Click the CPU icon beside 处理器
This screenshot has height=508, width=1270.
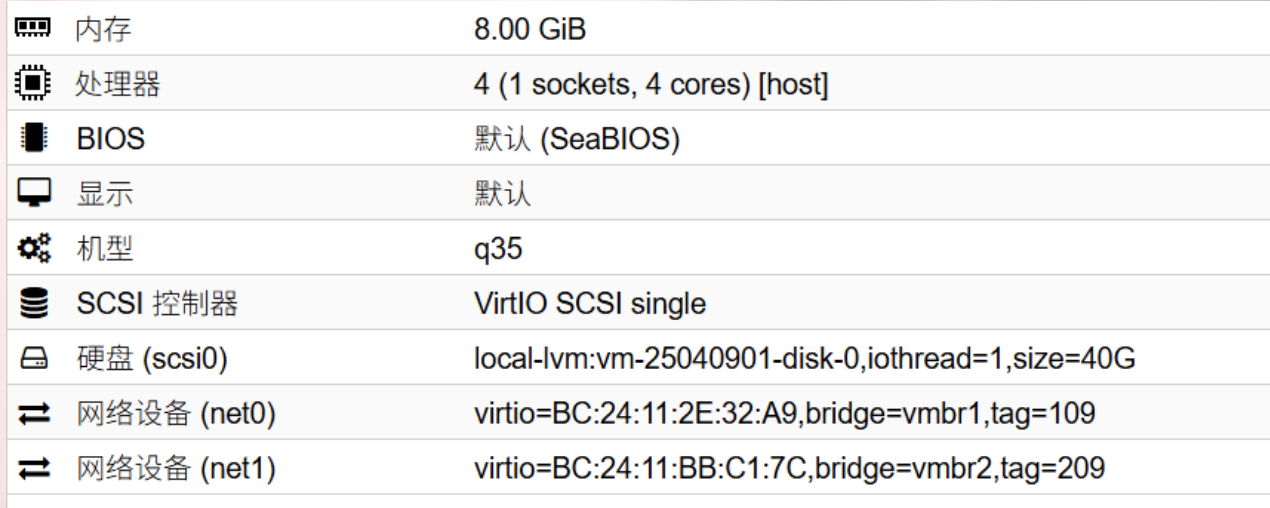pos(34,85)
